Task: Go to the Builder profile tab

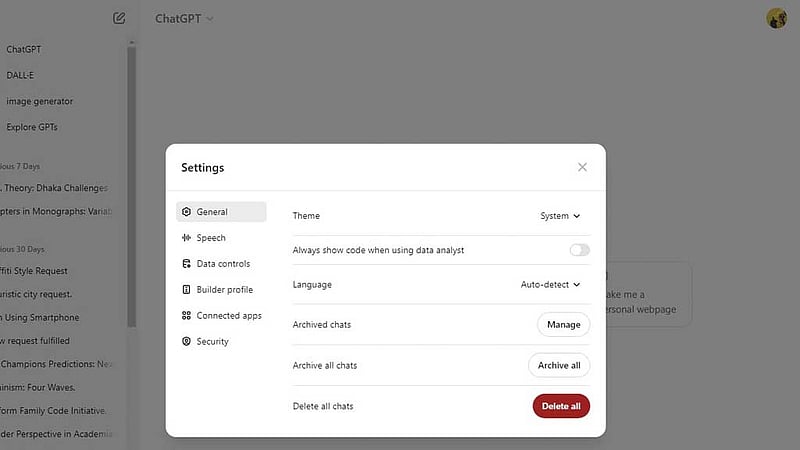Action: point(221,290)
